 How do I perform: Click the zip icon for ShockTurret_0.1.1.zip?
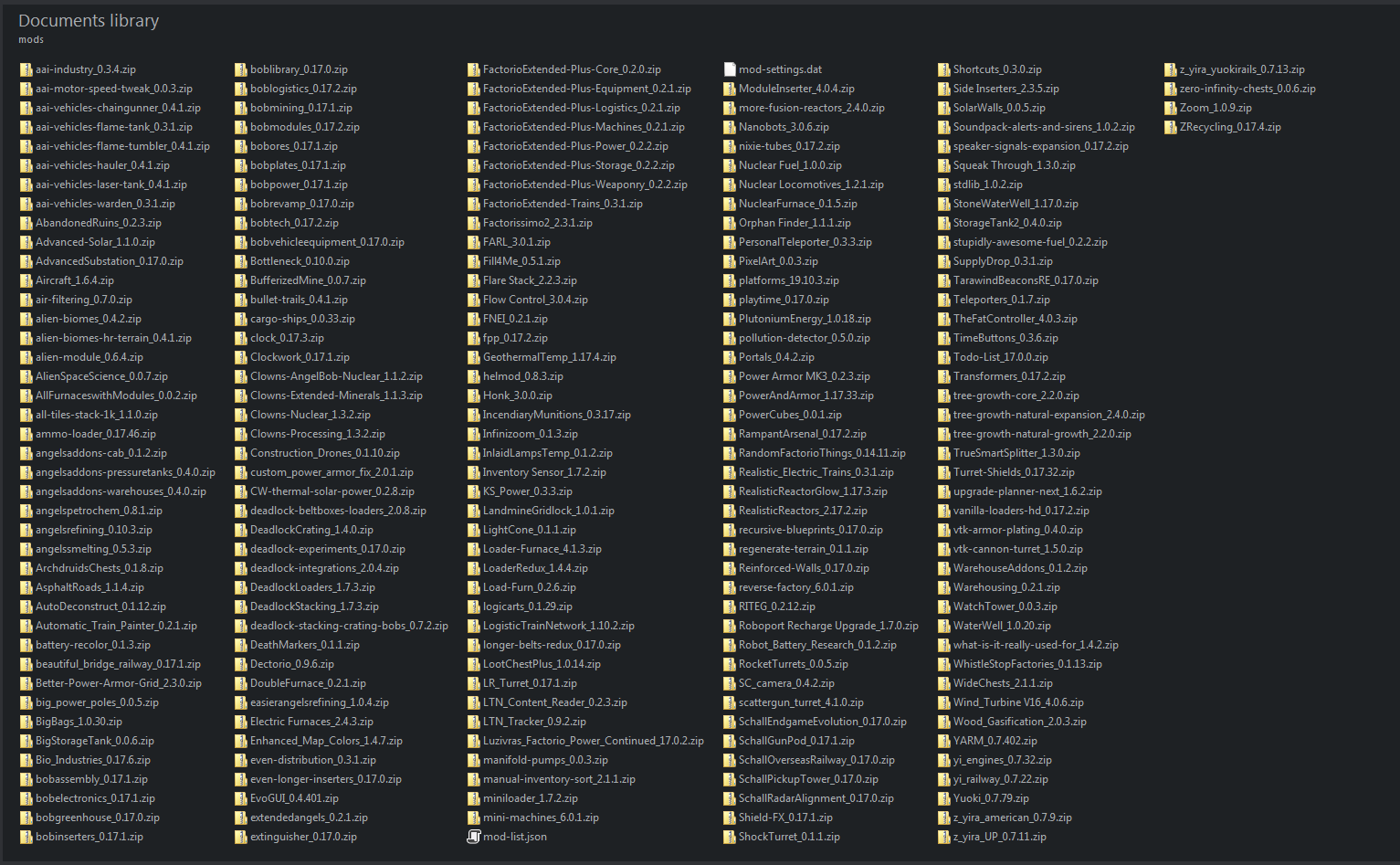pyautogui.click(x=730, y=837)
